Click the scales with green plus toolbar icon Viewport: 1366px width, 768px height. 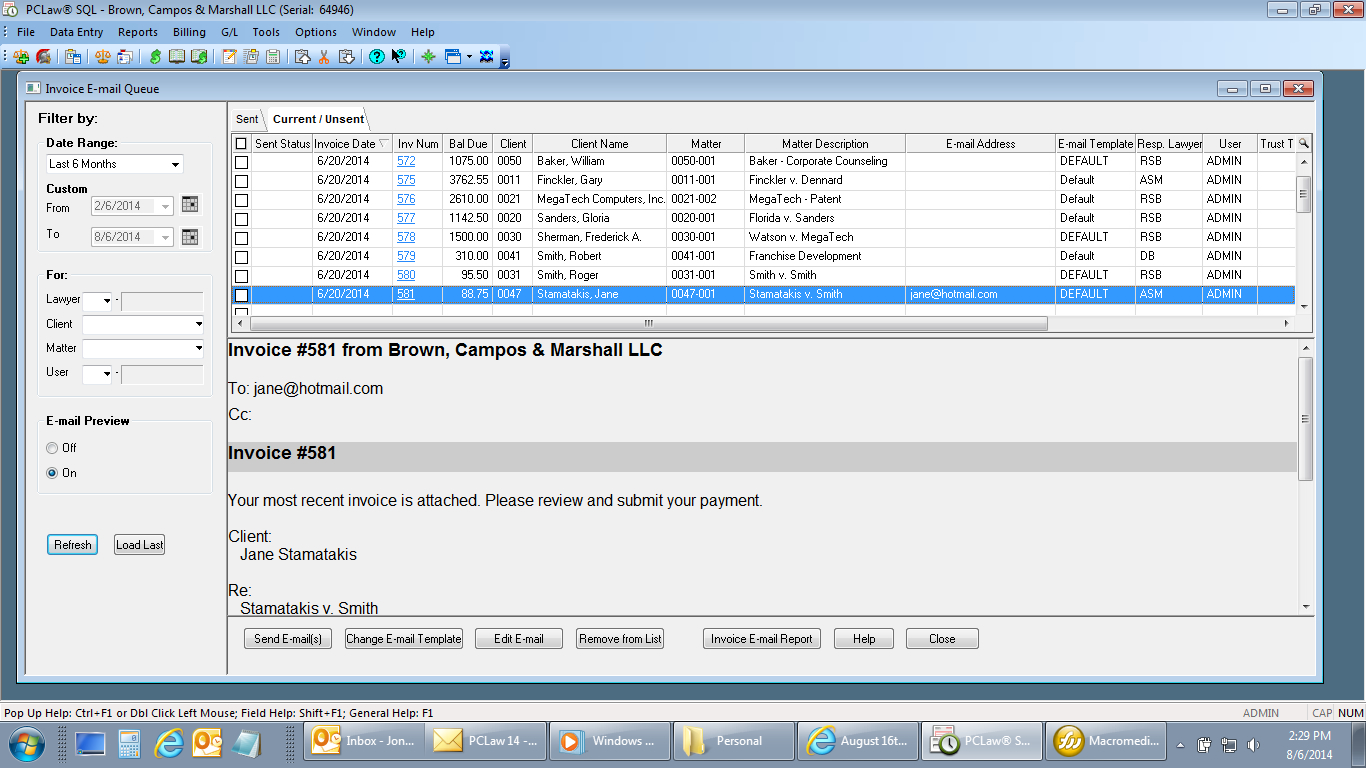[x=21, y=57]
